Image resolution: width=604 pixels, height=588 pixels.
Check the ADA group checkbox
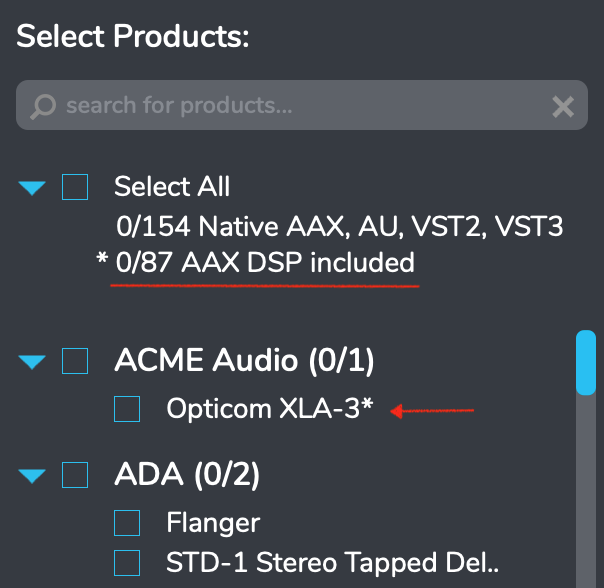pos(75,475)
